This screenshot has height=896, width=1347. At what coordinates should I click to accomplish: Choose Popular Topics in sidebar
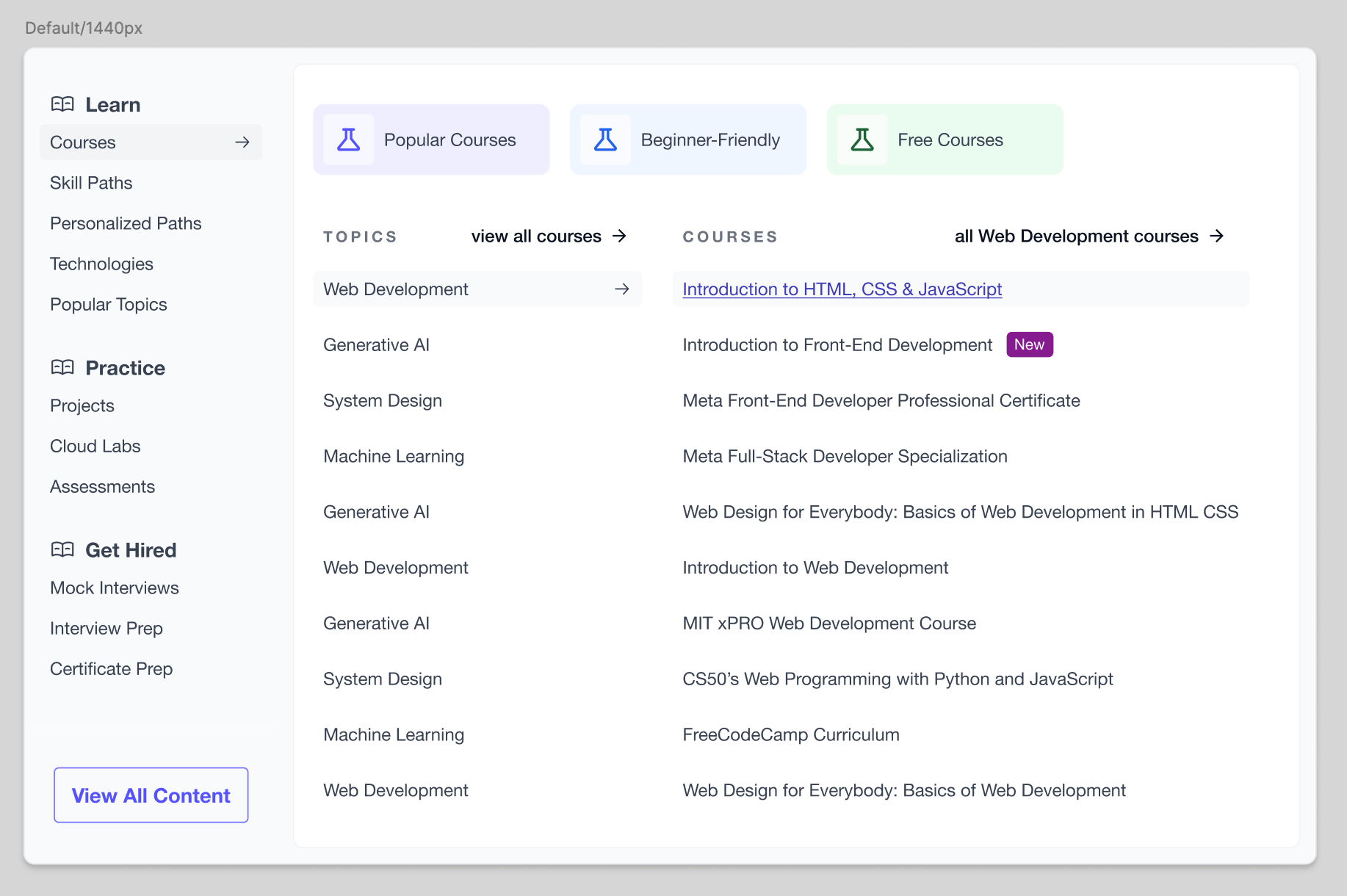pyautogui.click(x=109, y=304)
